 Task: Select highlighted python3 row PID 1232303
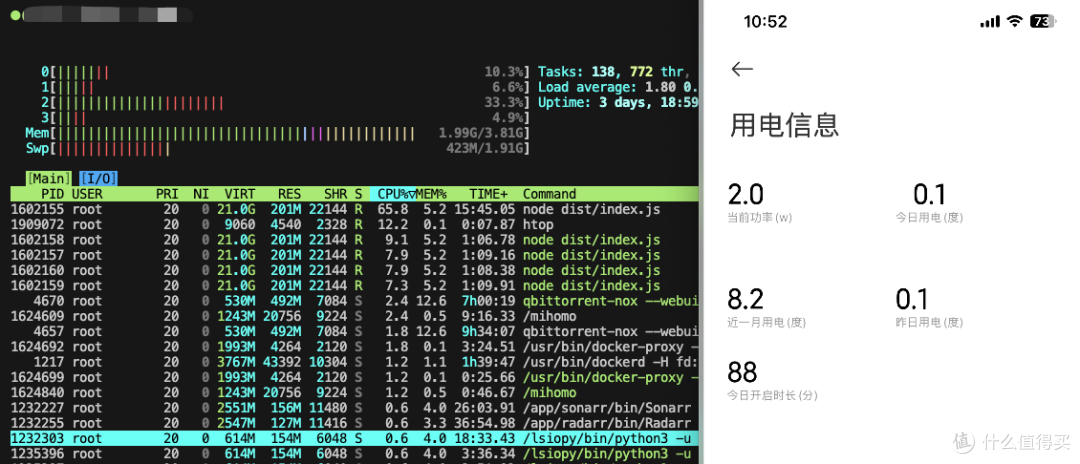coord(354,438)
